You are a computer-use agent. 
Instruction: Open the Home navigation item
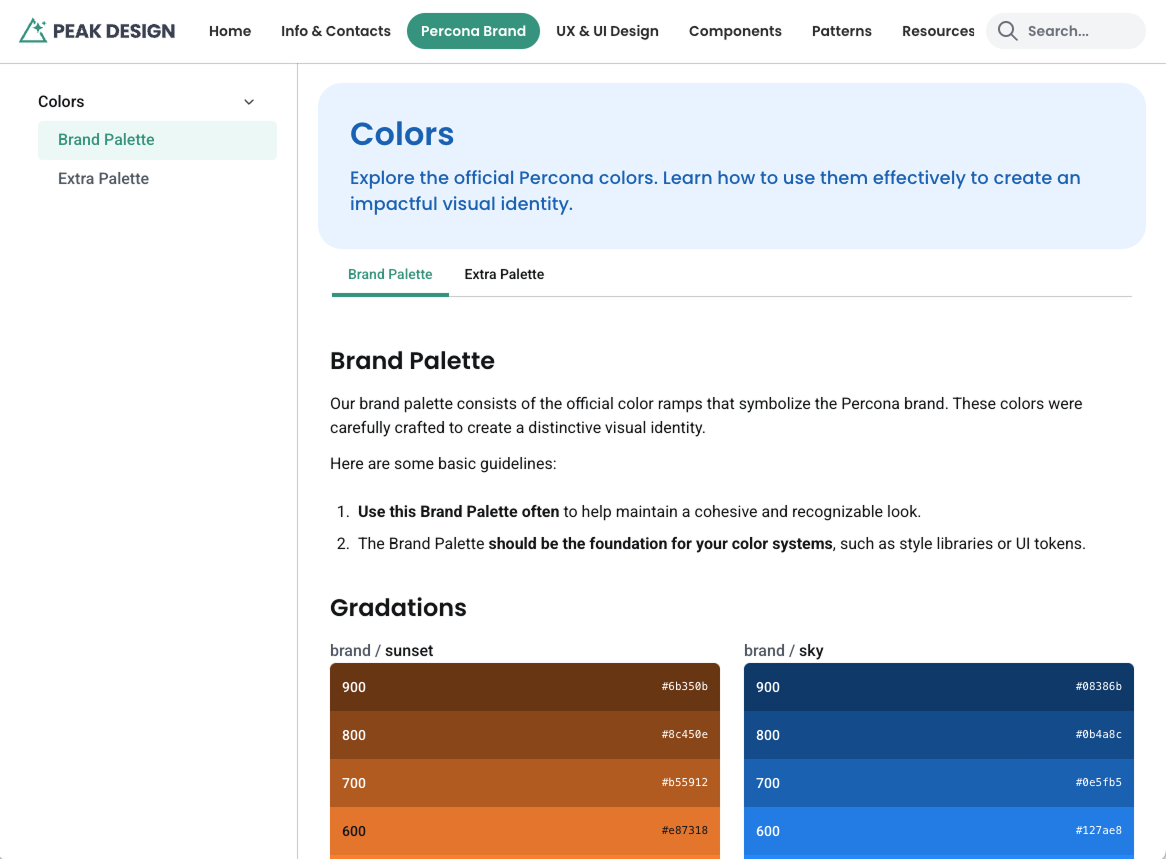(x=230, y=31)
